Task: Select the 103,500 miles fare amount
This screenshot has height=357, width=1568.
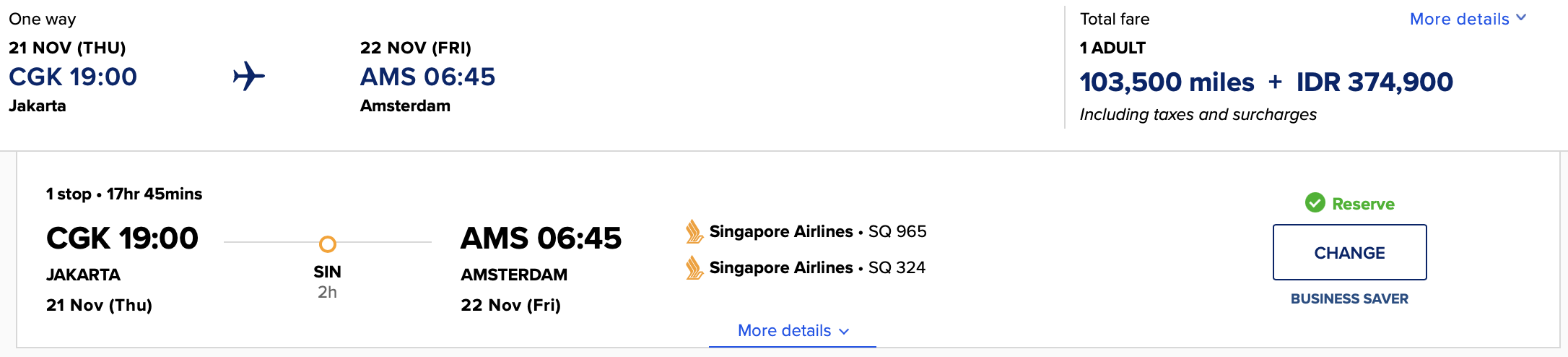Action: [x=1167, y=82]
